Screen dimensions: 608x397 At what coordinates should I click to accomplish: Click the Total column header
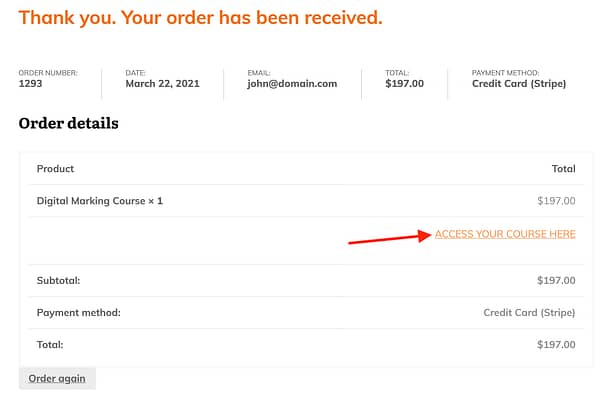click(563, 169)
